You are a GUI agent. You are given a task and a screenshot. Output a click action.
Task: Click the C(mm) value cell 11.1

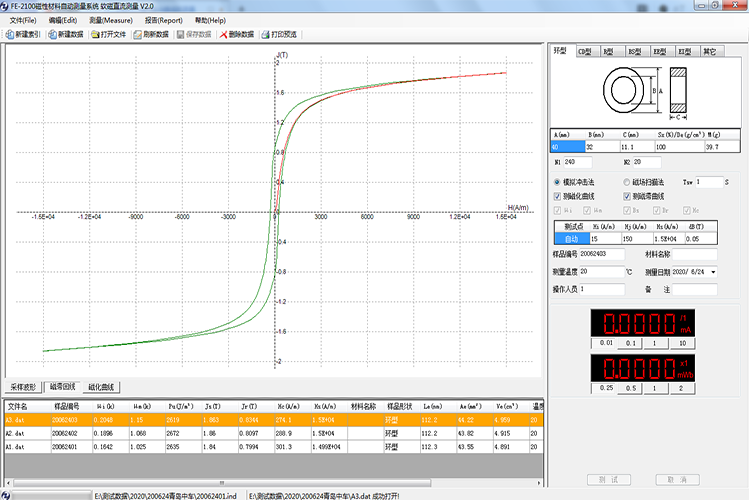pos(637,147)
